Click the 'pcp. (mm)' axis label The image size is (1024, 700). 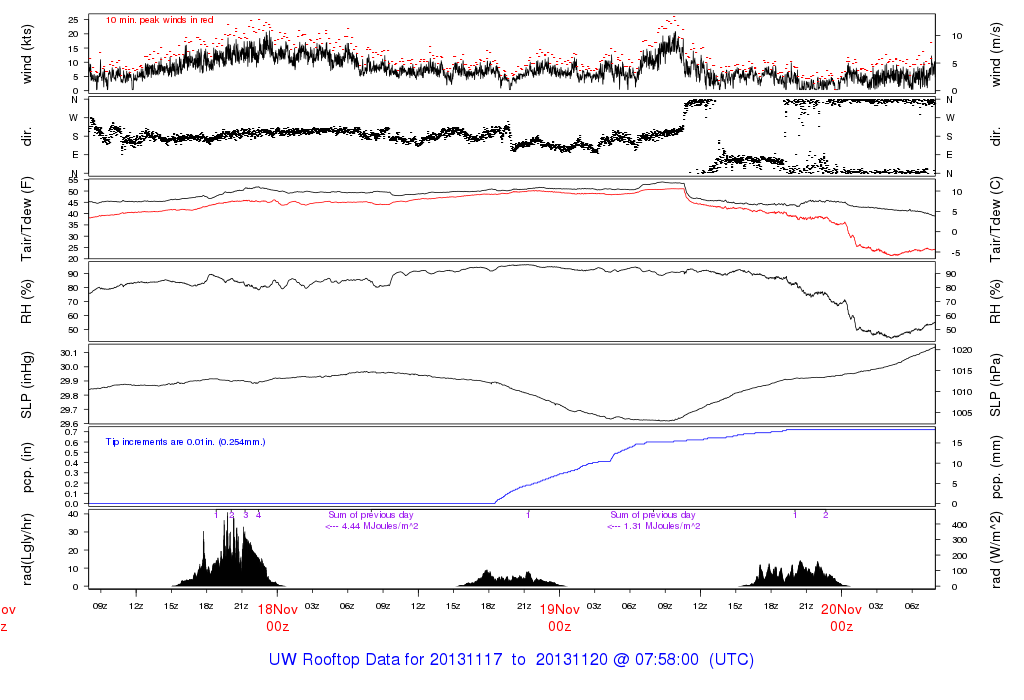(x=995, y=468)
